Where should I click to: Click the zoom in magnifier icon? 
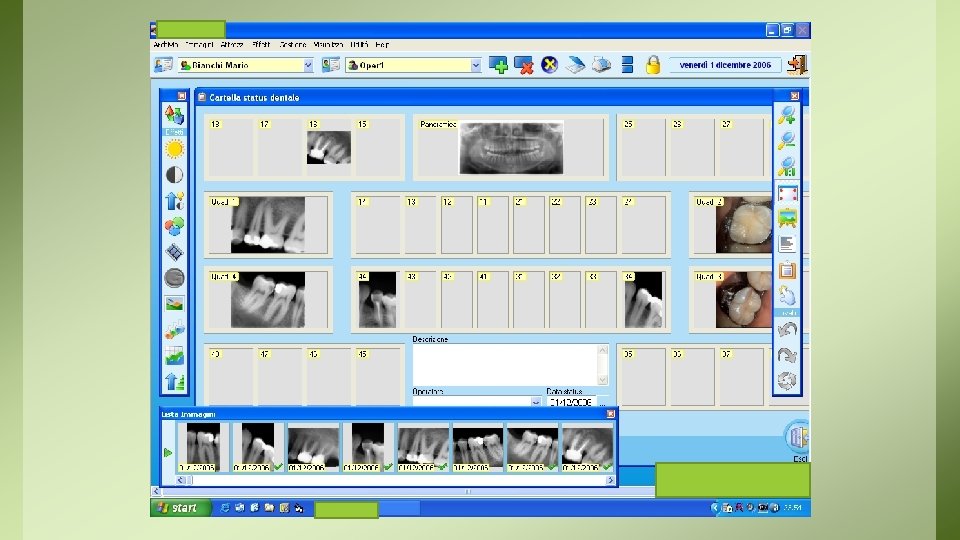click(x=787, y=114)
